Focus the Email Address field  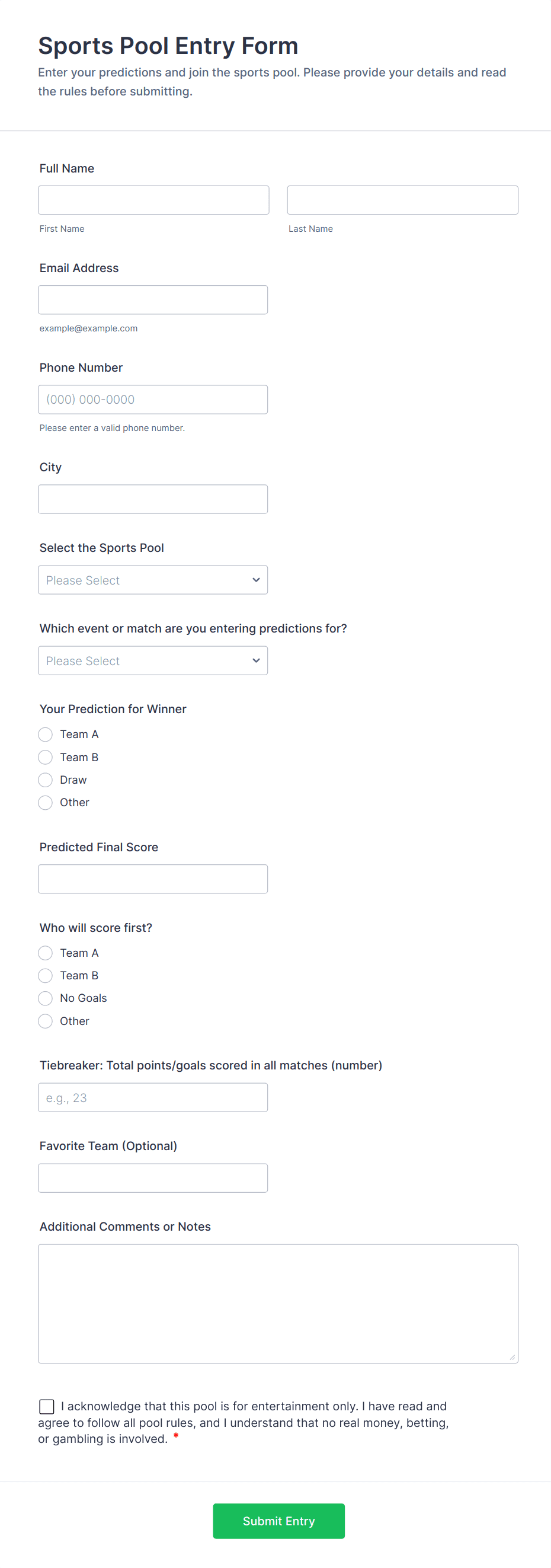[153, 300]
